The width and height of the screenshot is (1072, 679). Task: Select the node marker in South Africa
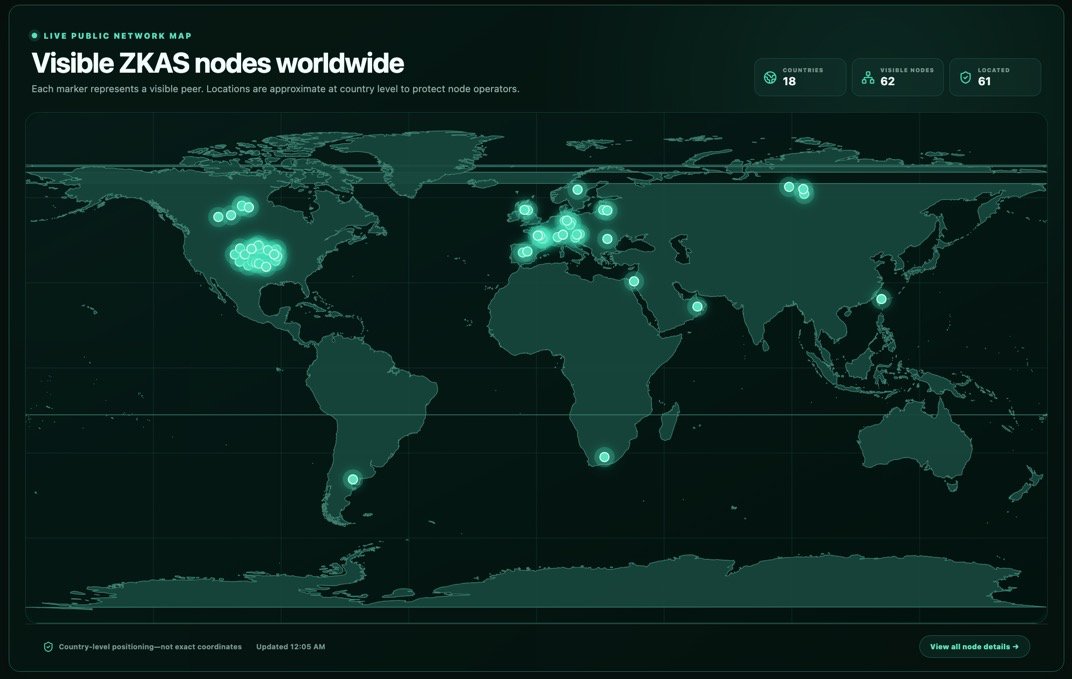(604, 457)
